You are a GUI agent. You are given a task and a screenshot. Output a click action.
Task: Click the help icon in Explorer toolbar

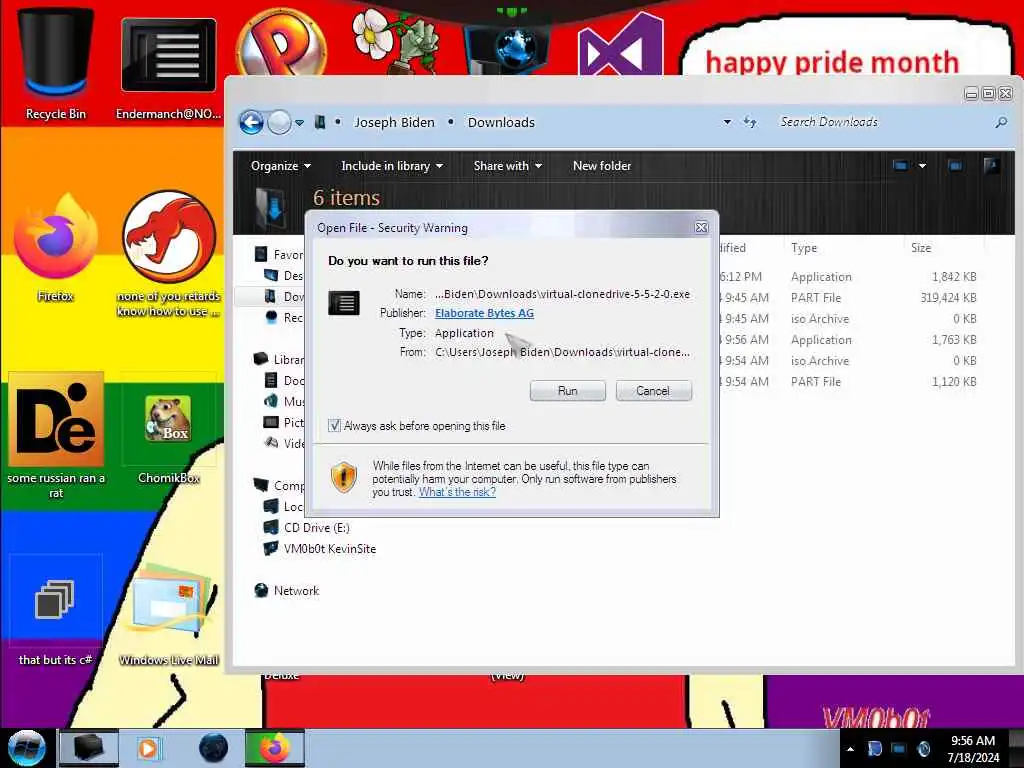pos(991,166)
